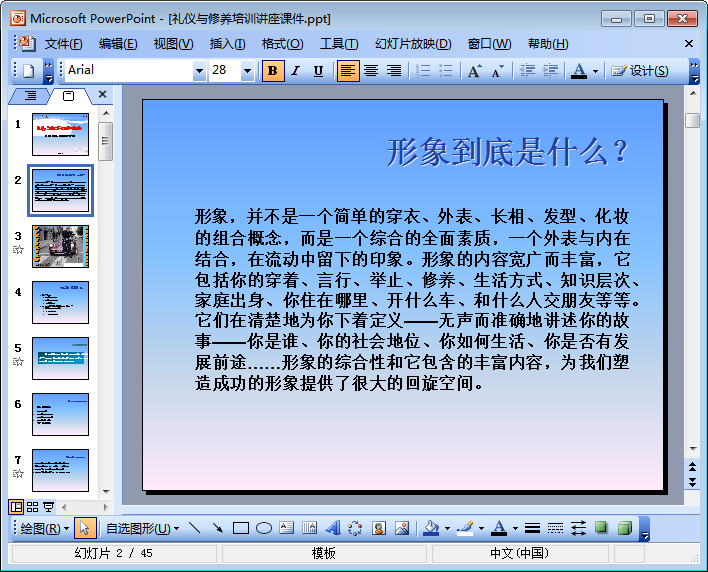
Task: Open fill color dropdown arrow
Action: coord(447,528)
